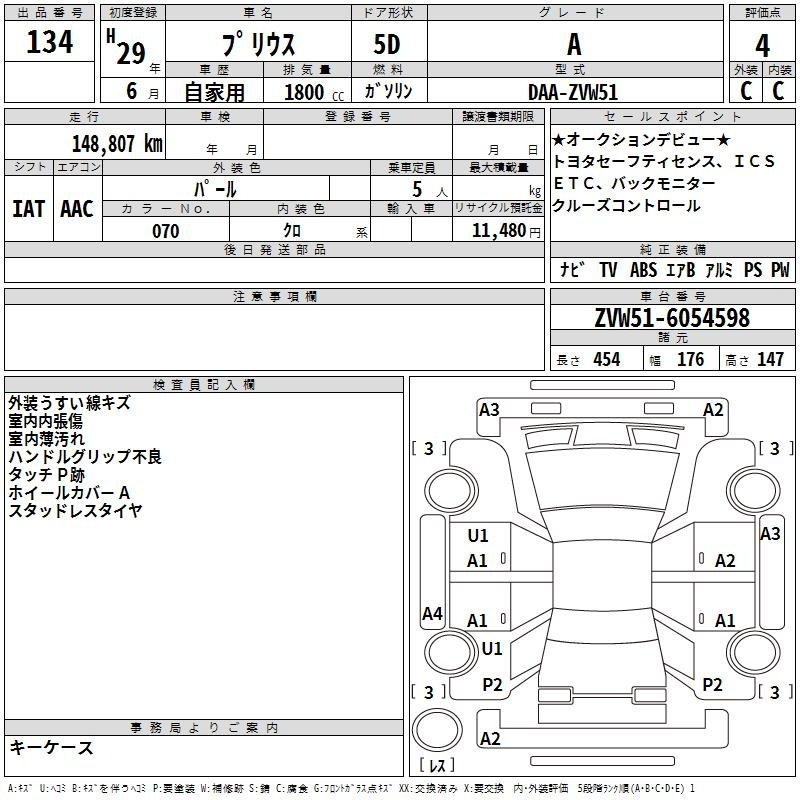
Task: Click vehicle history value 自家用
Action: click(x=214, y=92)
